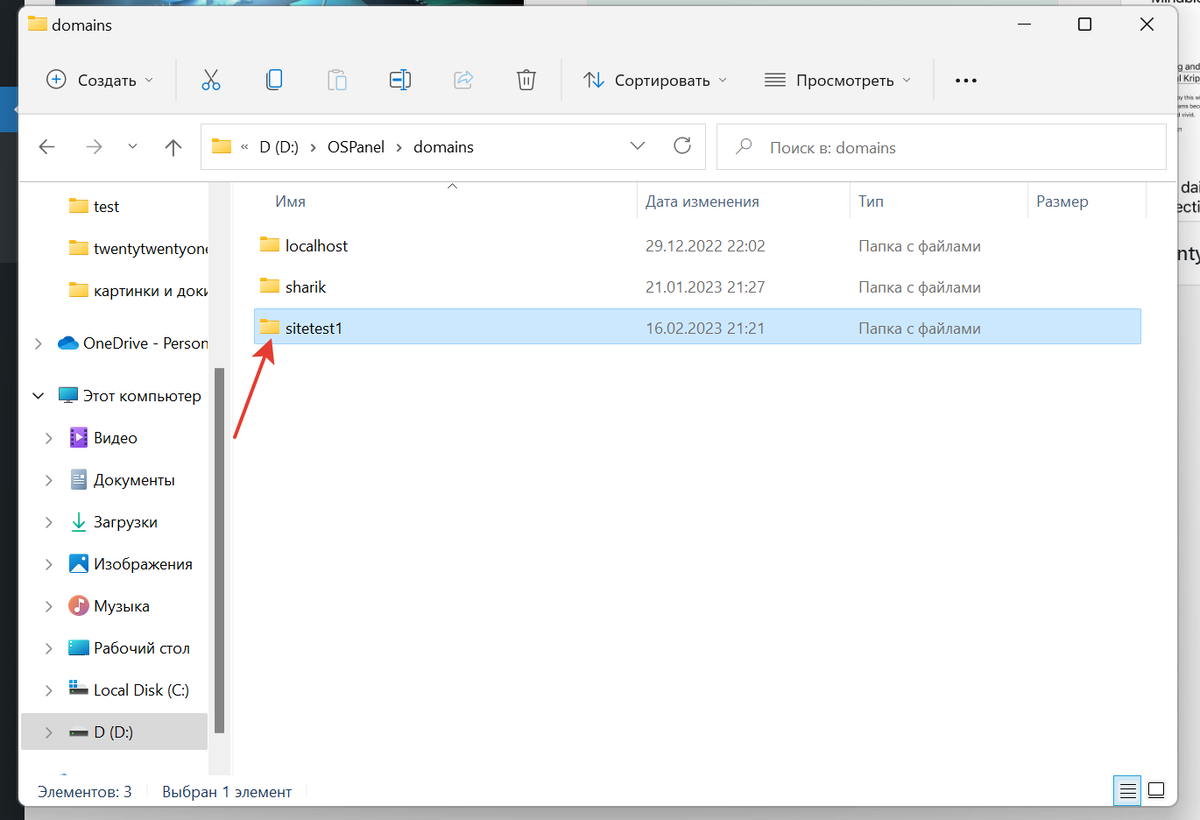This screenshot has width=1200, height=820.
Task: Click the date 21.01.2023 21:27
Action: click(x=705, y=287)
